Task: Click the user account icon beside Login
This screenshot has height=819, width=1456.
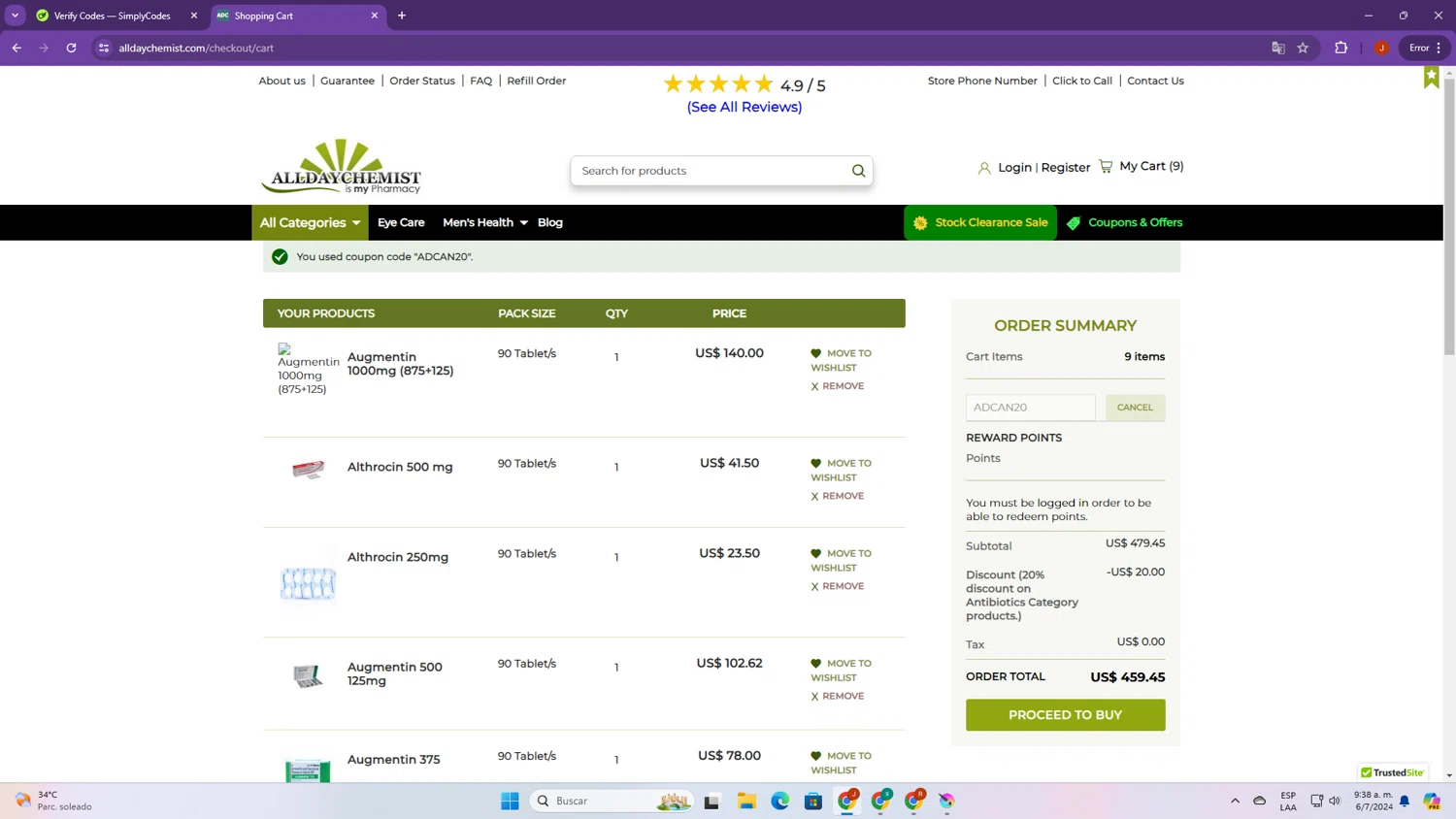Action: click(x=984, y=168)
